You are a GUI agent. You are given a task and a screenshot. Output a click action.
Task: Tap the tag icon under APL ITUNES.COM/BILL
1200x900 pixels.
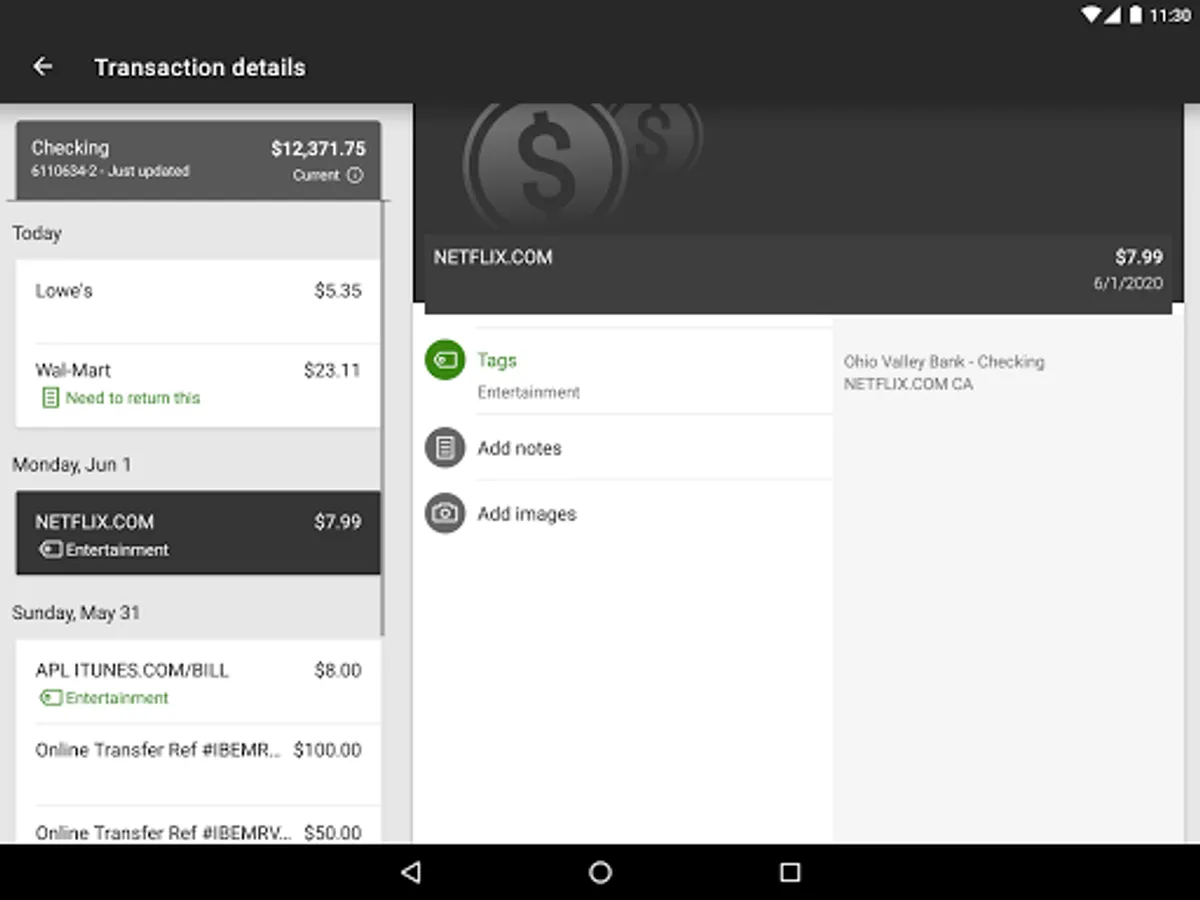pos(51,698)
